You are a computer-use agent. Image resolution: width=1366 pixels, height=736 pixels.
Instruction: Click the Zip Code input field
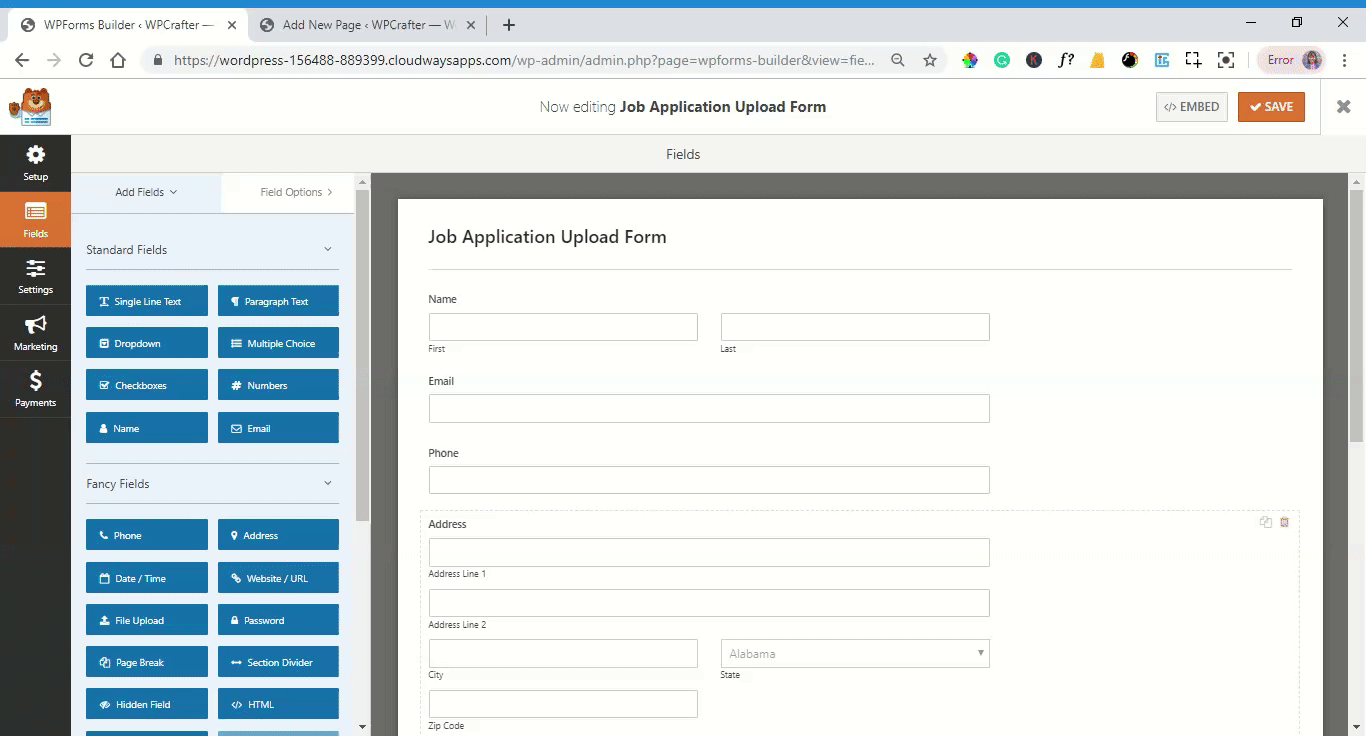(x=563, y=704)
